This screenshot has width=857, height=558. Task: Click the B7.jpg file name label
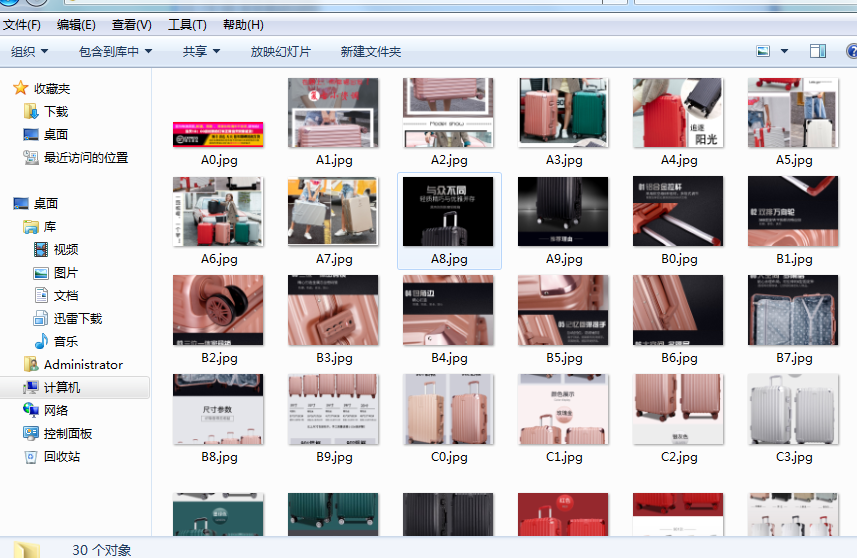point(794,358)
